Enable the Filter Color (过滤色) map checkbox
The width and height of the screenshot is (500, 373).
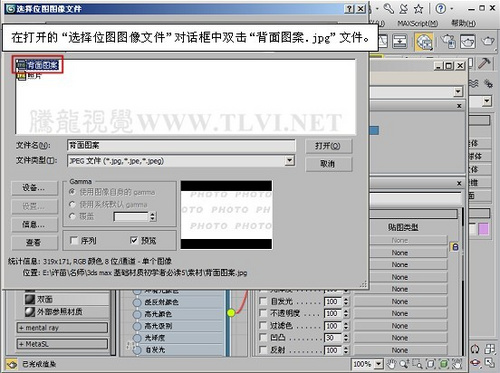point(263,325)
